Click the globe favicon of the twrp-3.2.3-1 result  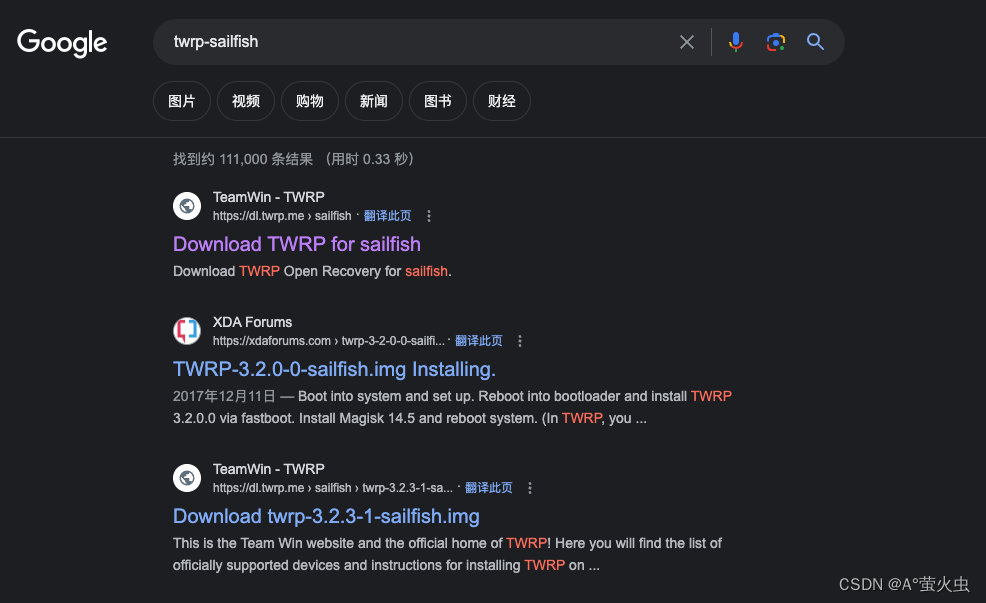[187, 478]
